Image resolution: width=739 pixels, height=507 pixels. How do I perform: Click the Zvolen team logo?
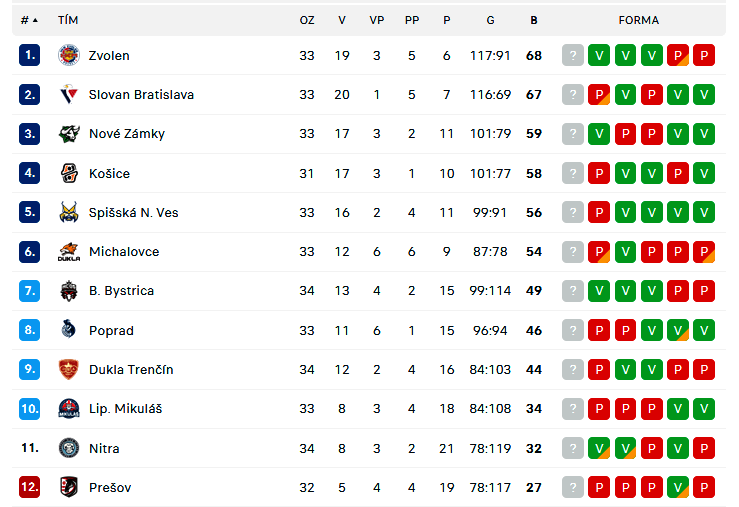[x=69, y=55]
